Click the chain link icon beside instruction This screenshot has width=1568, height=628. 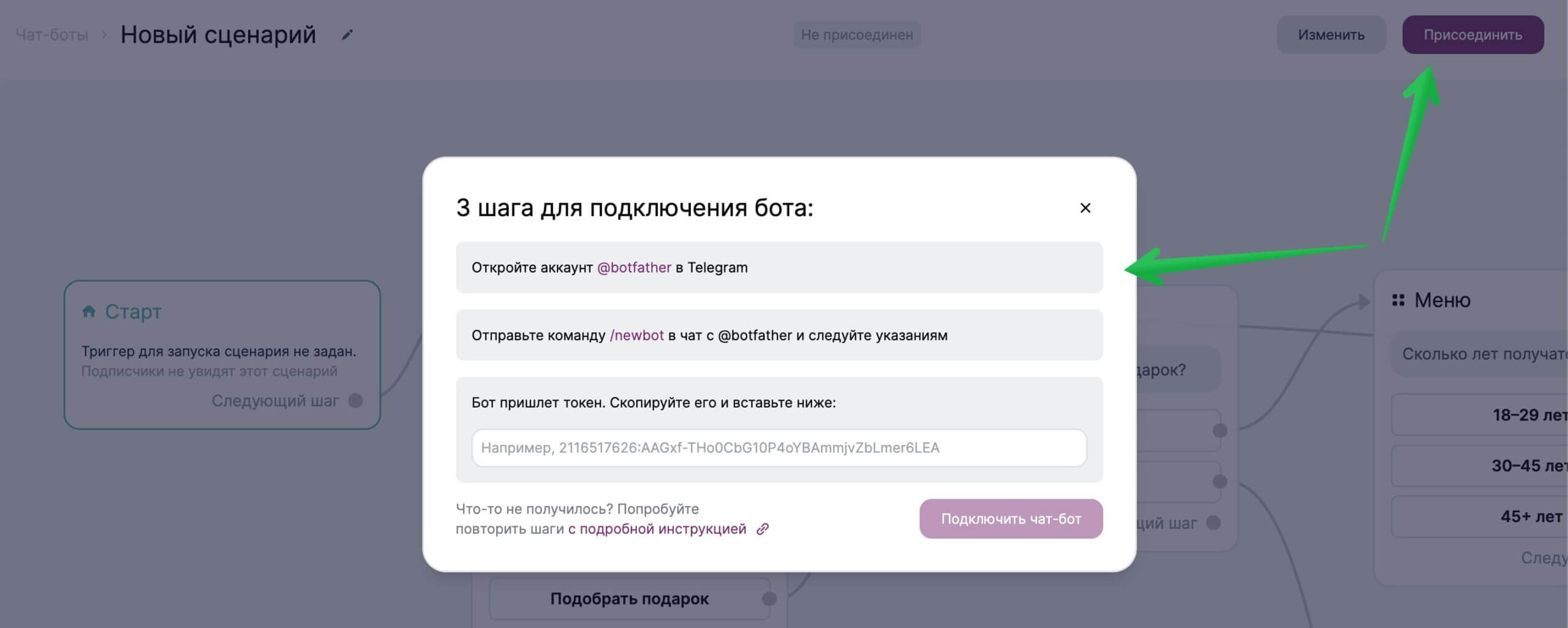point(763,529)
